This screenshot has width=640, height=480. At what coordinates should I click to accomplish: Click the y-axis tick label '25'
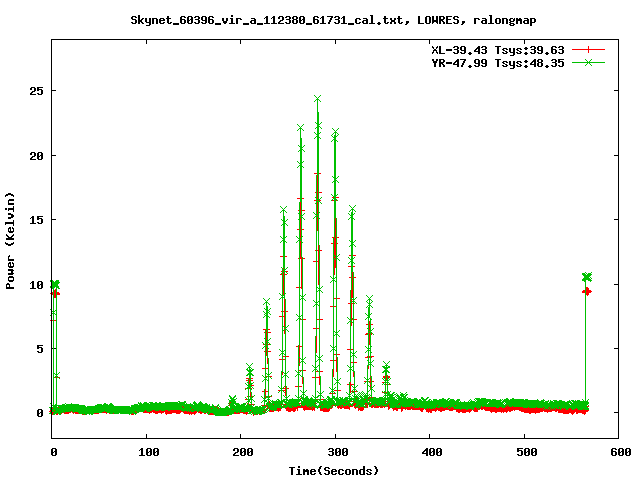(x=36, y=91)
